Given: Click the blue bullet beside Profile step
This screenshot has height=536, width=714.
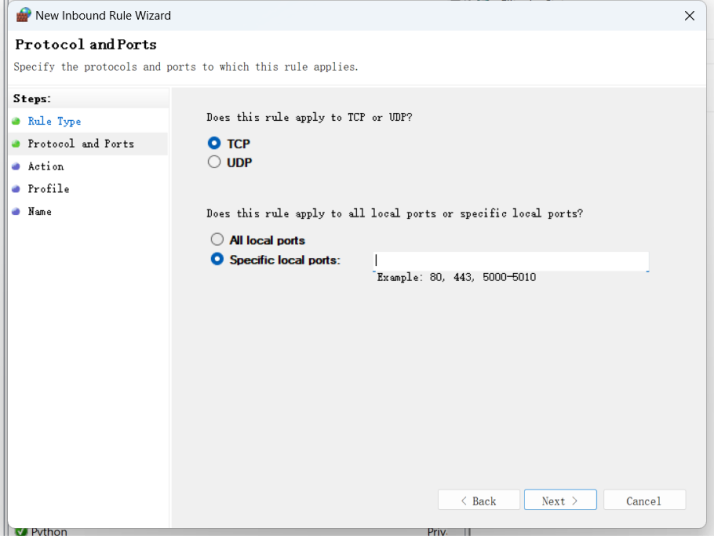Looking at the screenshot, I should 16,189.
